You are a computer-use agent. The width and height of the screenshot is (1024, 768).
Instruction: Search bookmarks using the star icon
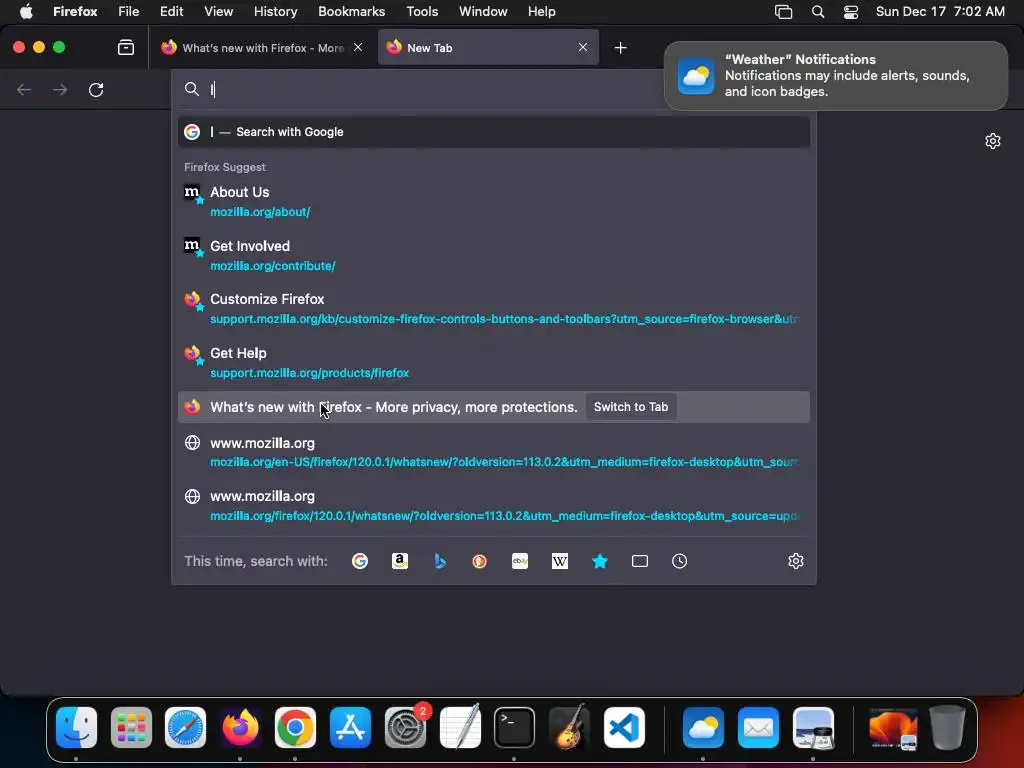600,561
